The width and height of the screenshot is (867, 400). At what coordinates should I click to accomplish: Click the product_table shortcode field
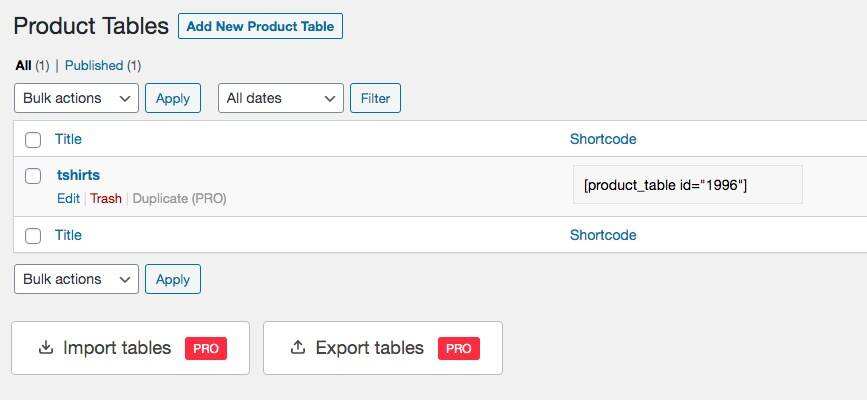[687, 184]
